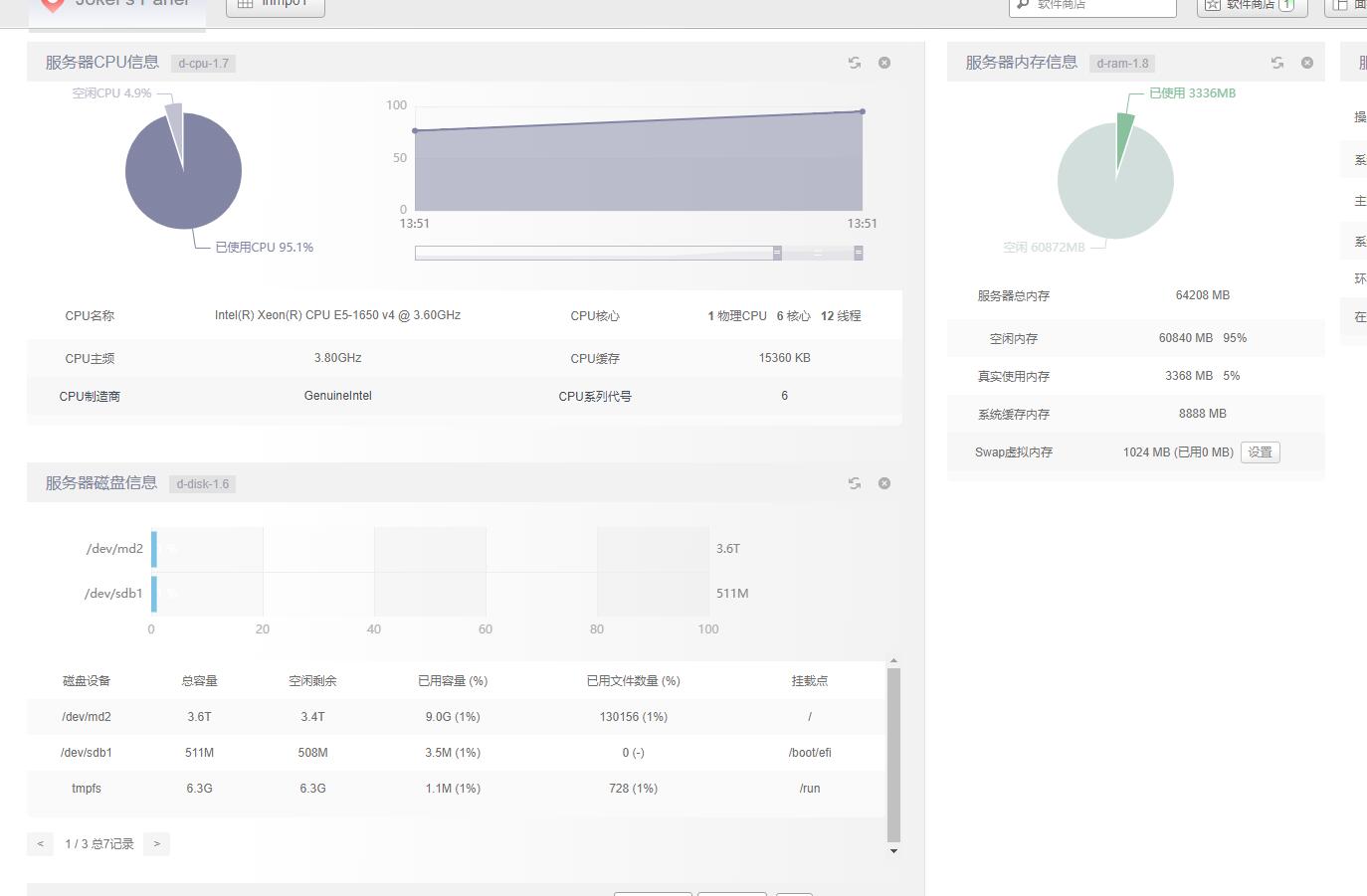1367x896 pixels.
Task: Click the d-disk-1.6 version tag
Action: click(202, 484)
